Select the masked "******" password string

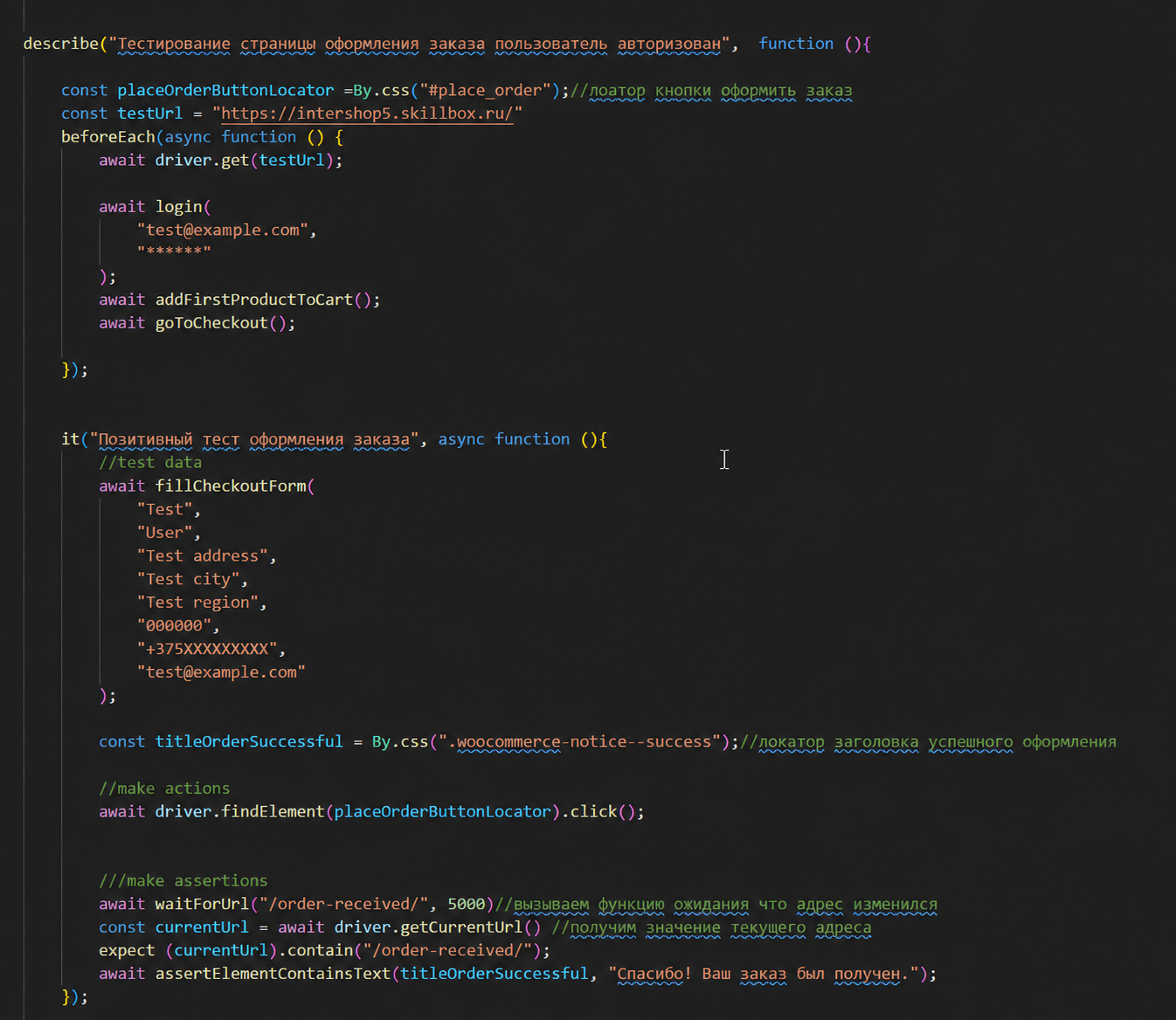click(174, 253)
